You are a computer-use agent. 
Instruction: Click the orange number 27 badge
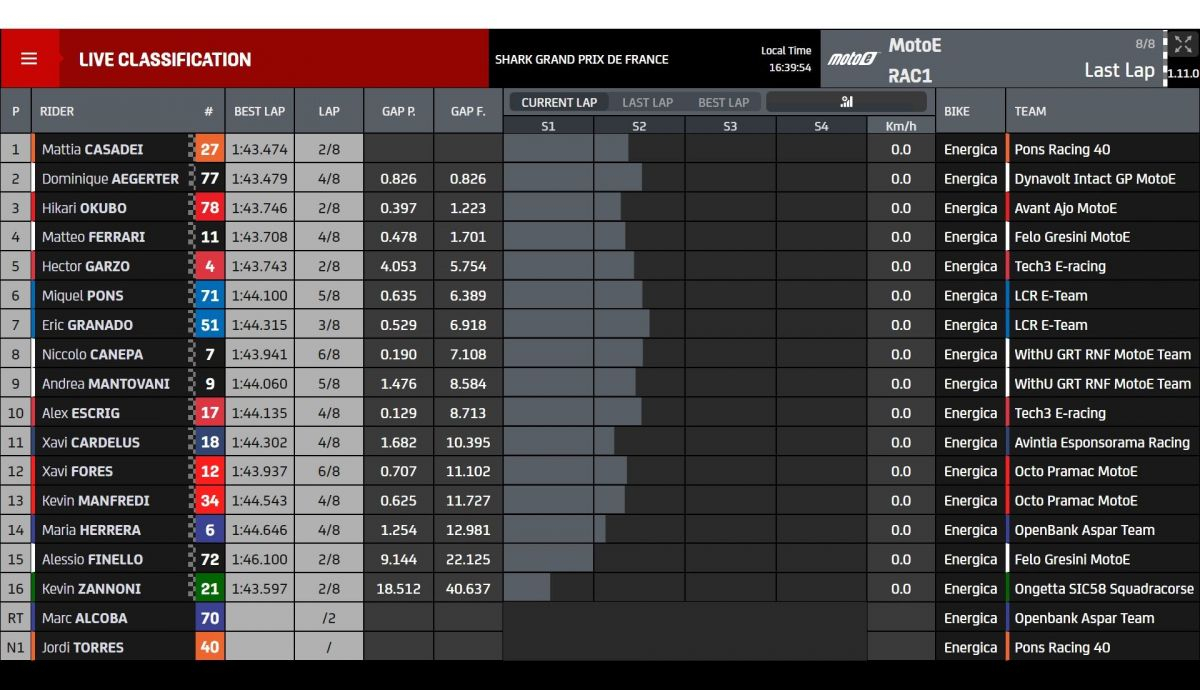209,149
